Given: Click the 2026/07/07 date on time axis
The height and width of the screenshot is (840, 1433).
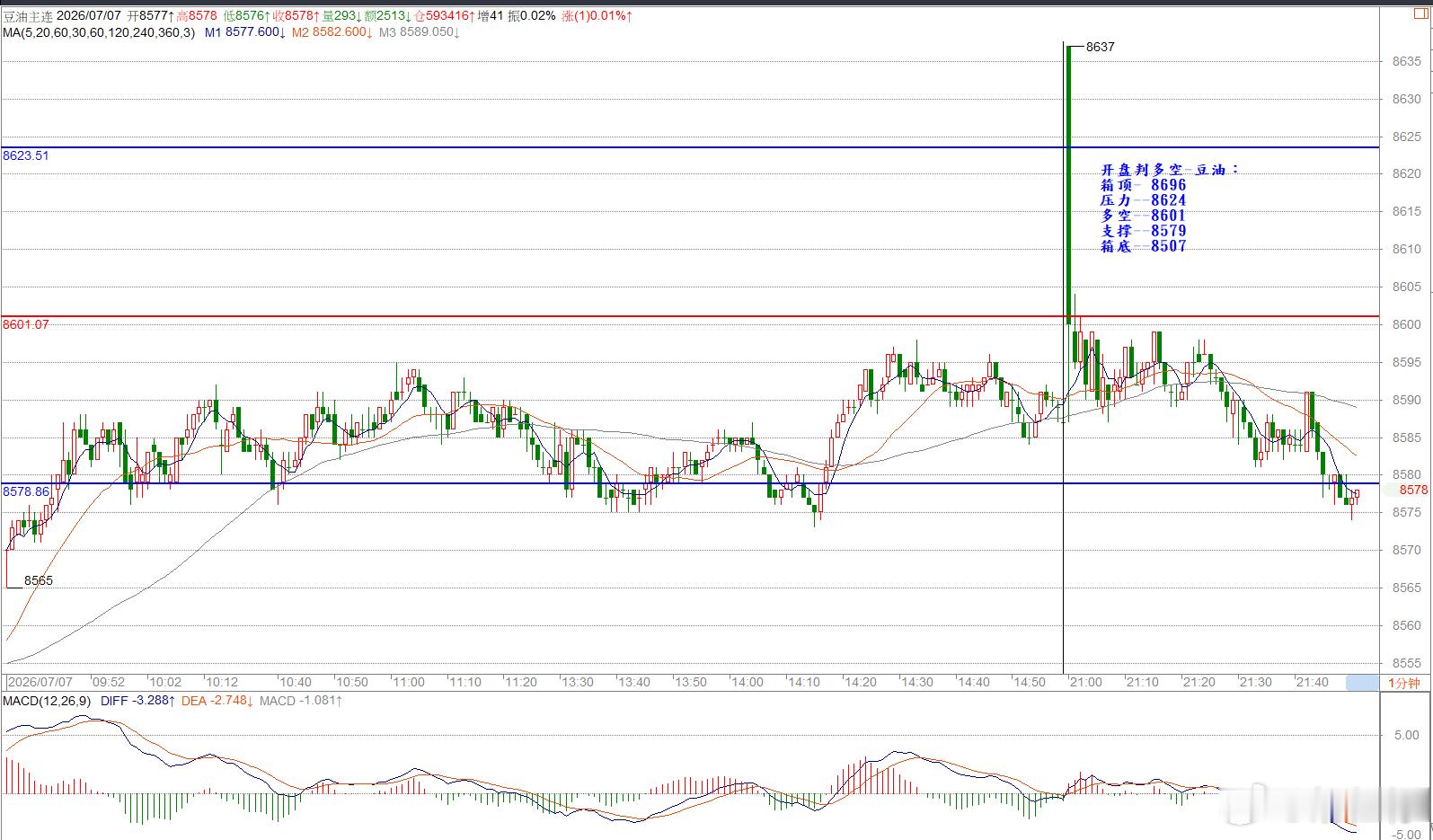Looking at the screenshot, I should [40, 683].
